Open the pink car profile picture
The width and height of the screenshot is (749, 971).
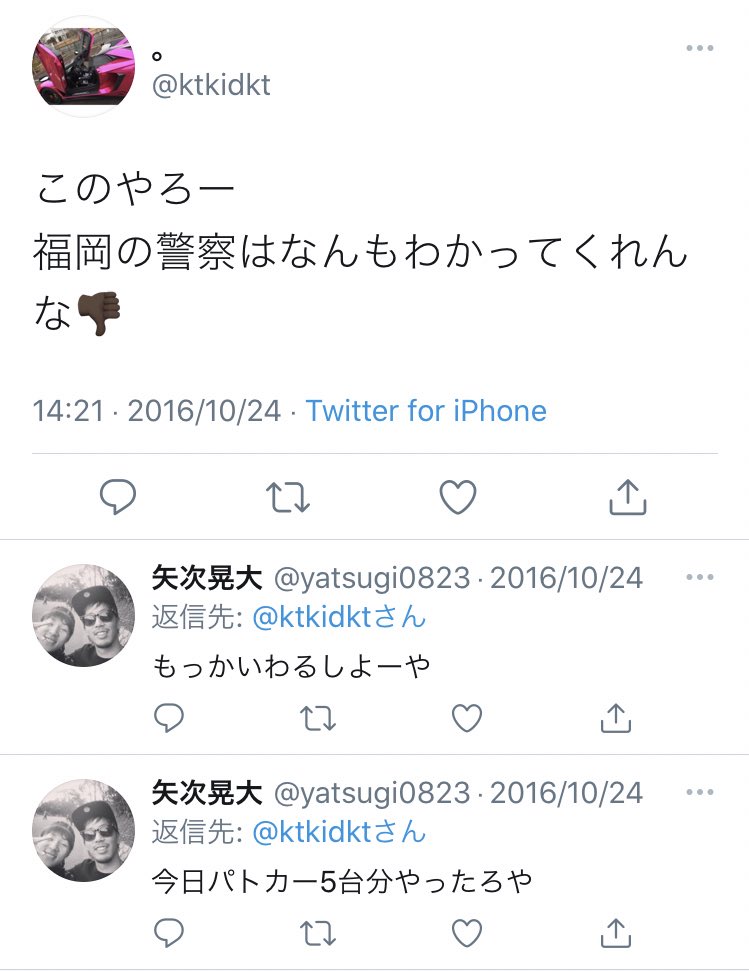(84, 66)
